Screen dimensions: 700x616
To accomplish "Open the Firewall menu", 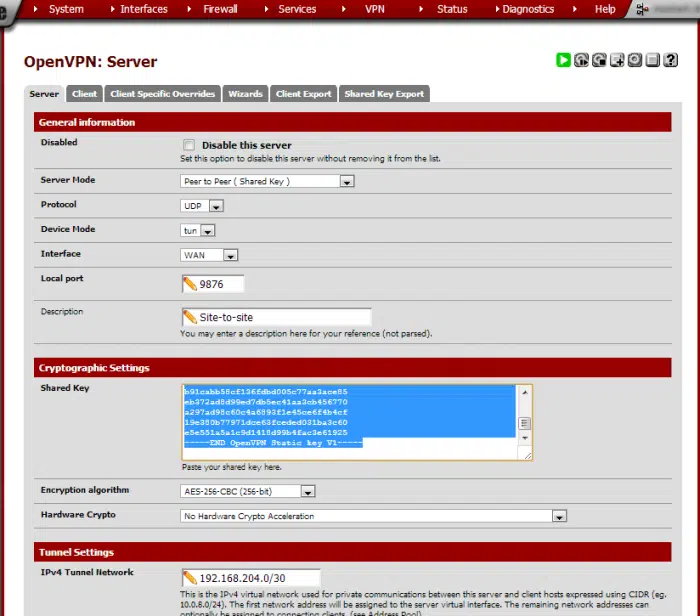I will (x=220, y=9).
